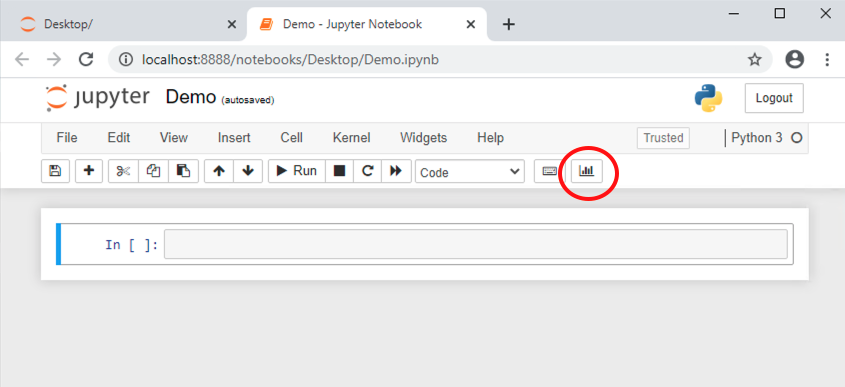Click the (autosaved) status text

tap(248, 100)
